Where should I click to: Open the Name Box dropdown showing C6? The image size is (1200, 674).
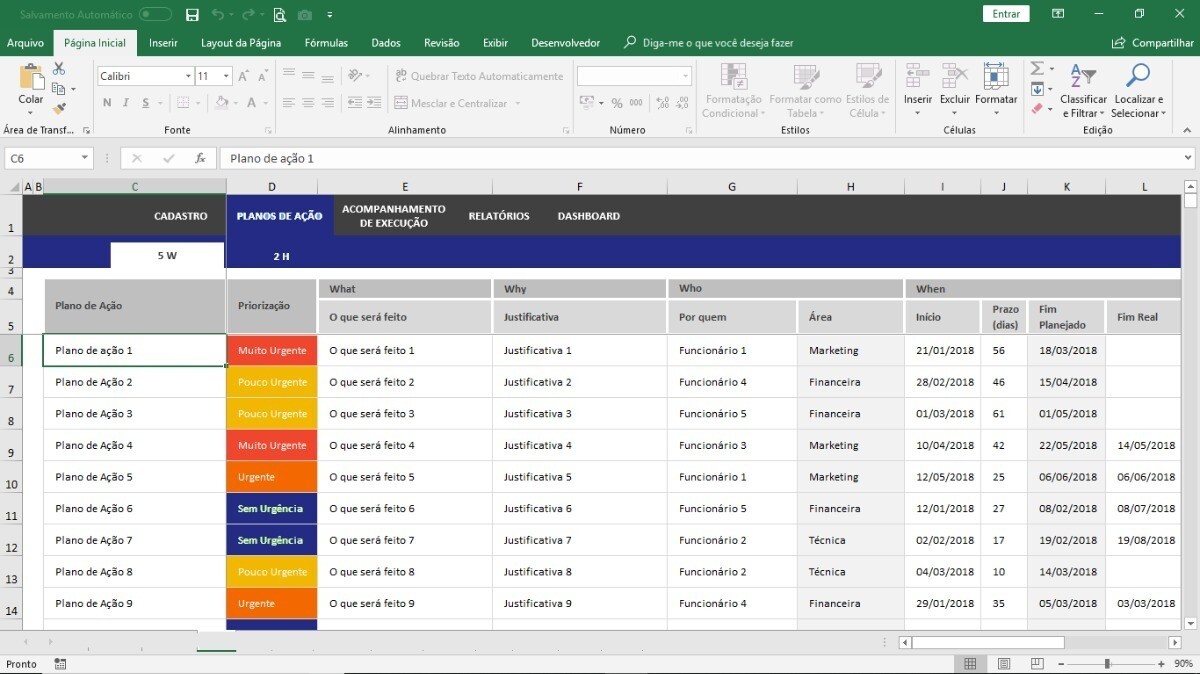(x=84, y=158)
